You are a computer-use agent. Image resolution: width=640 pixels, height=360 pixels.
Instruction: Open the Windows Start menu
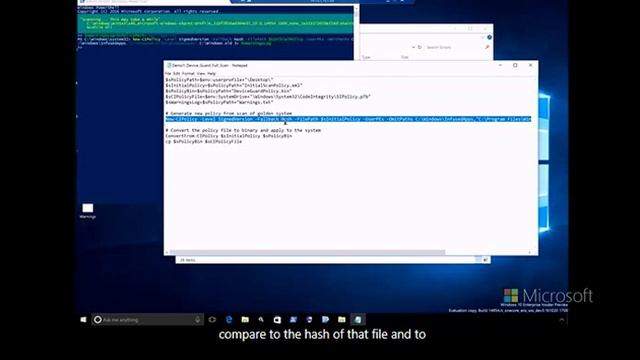tap(83, 320)
